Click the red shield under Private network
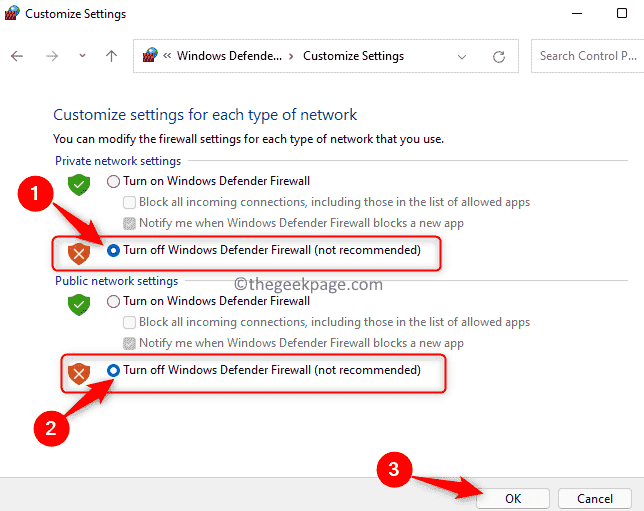The width and height of the screenshot is (644, 511). [x=79, y=251]
